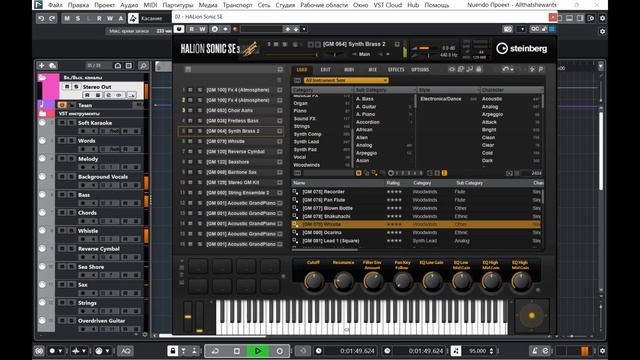The image size is (640, 360).
Task: Click the Soft Karaoke track instrument icon
Action: click(x=42, y=122)
